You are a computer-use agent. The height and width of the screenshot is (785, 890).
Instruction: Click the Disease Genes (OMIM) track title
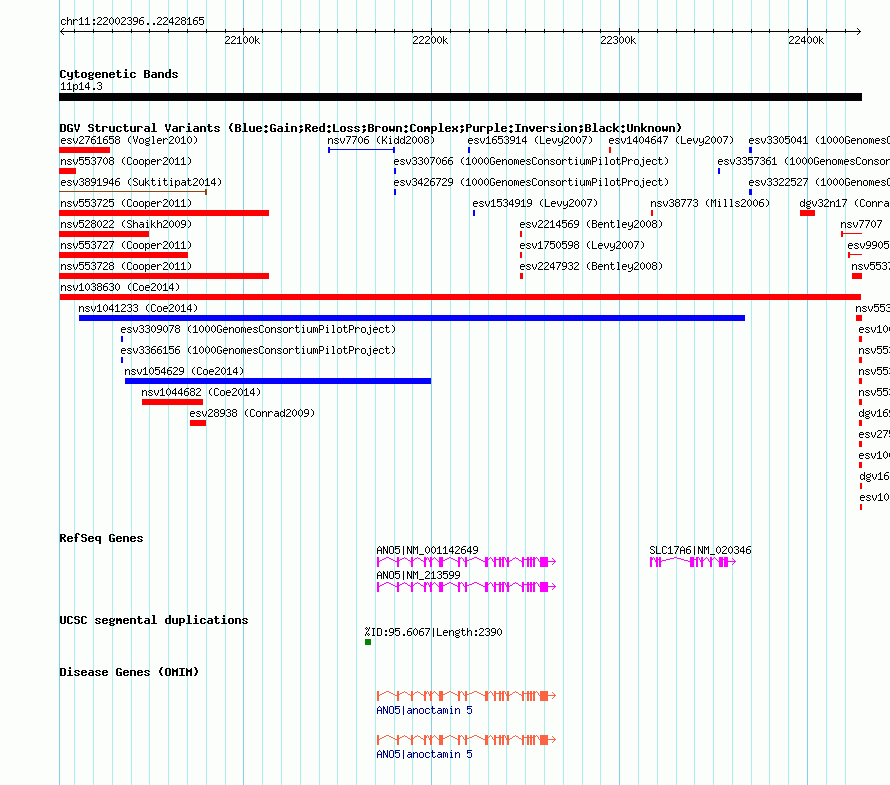[x=129, y=672]
